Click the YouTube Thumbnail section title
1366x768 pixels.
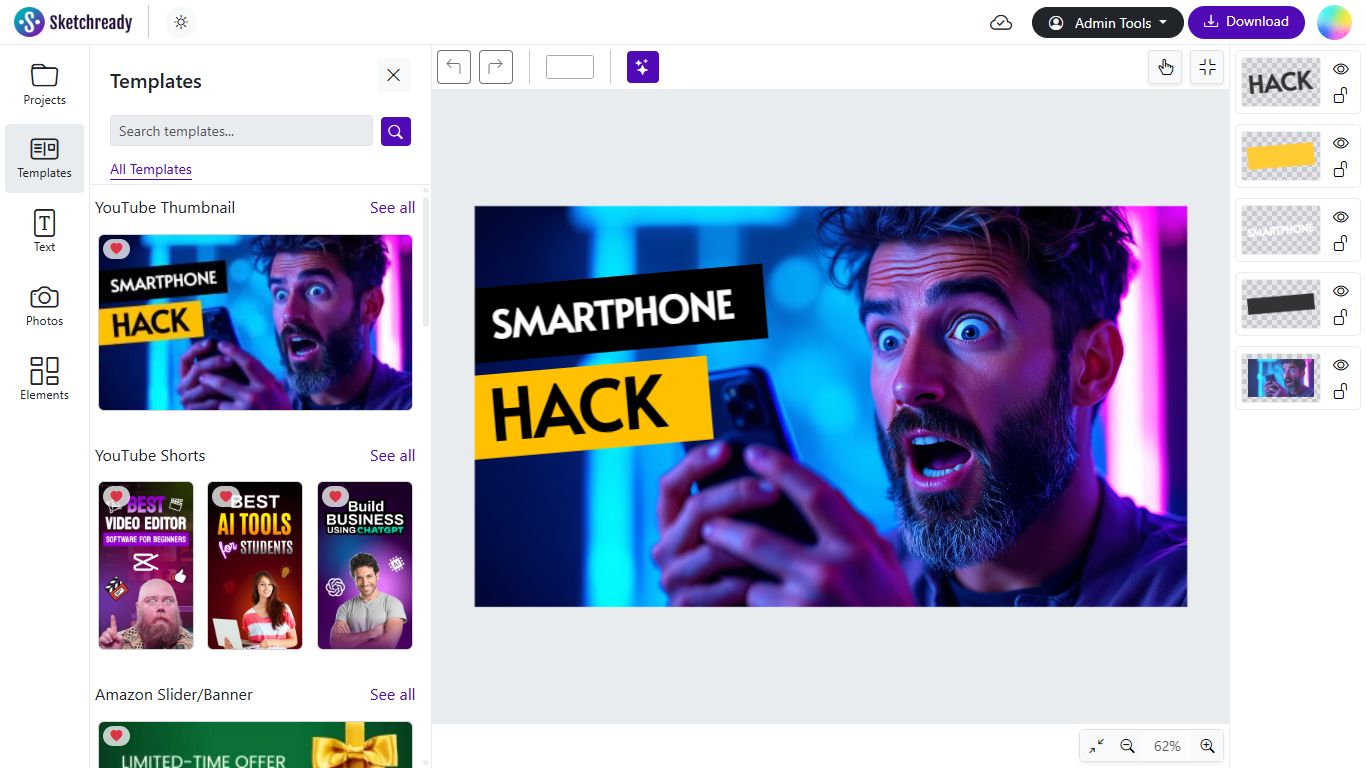tap(165, 208)
